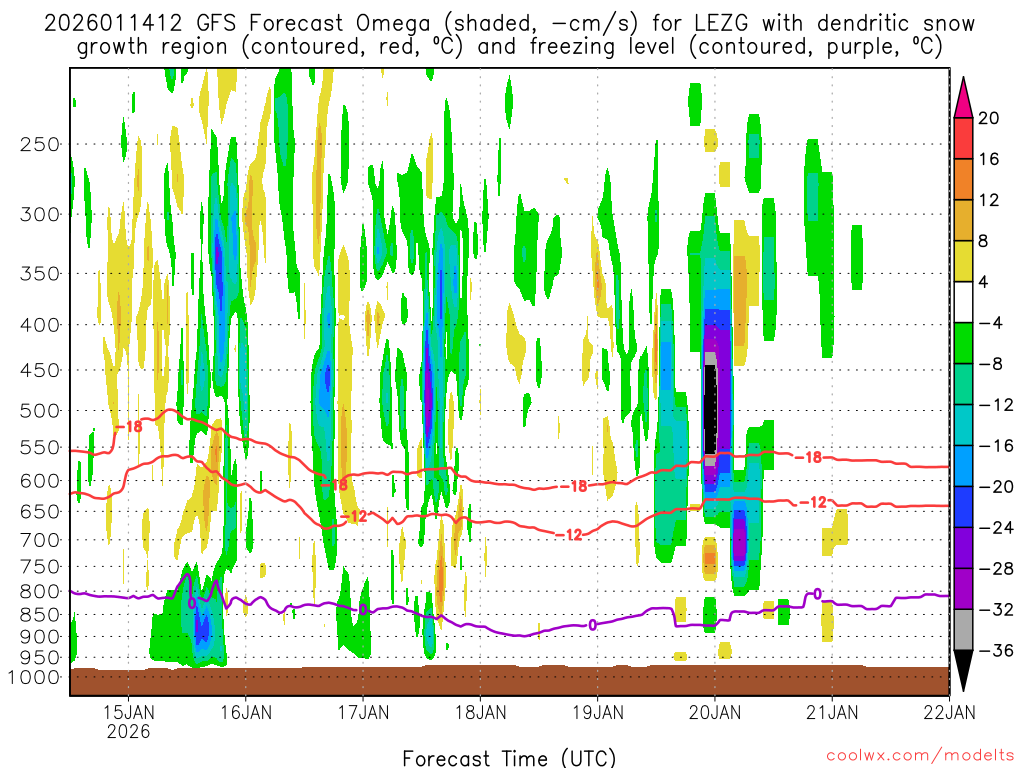Click the 450 pressure level label
The image size is (1024, 768).
[40, 370]
